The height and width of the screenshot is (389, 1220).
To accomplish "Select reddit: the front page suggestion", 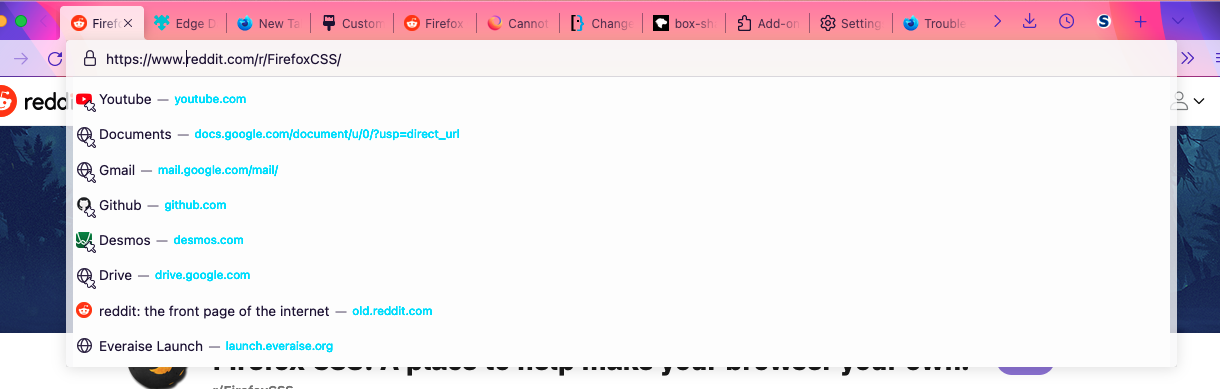I will [x=620, y=311].
